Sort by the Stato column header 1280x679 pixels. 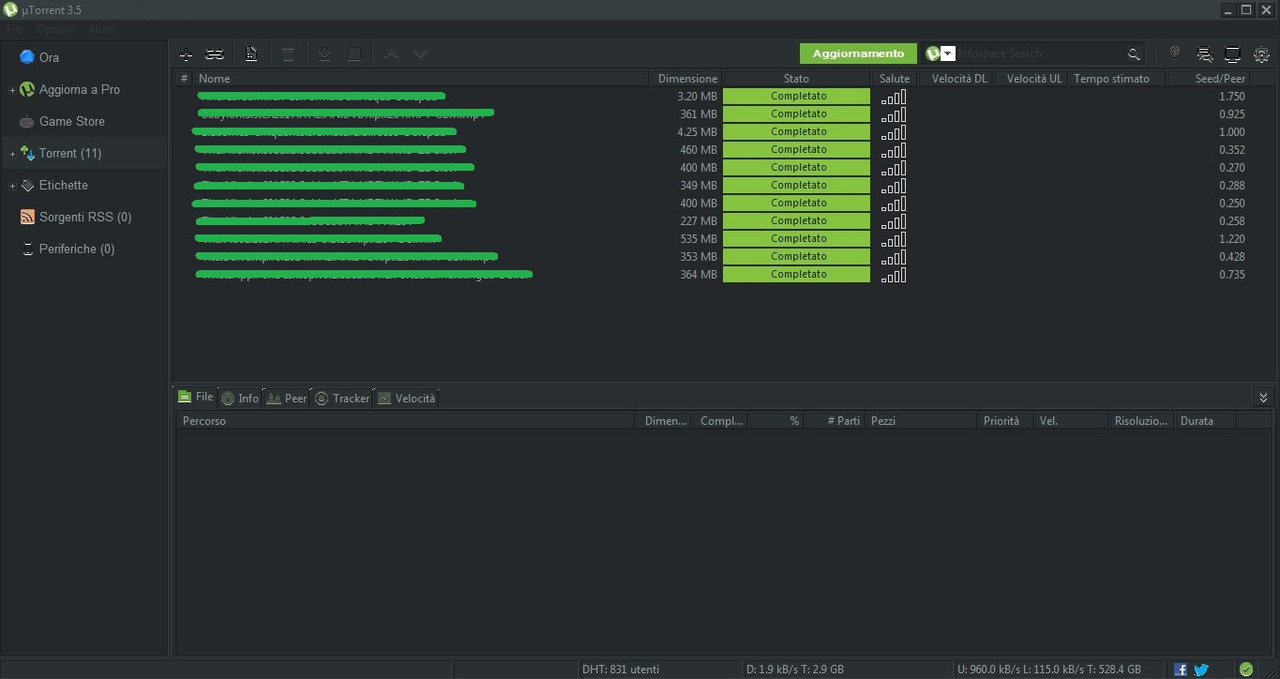797,78
